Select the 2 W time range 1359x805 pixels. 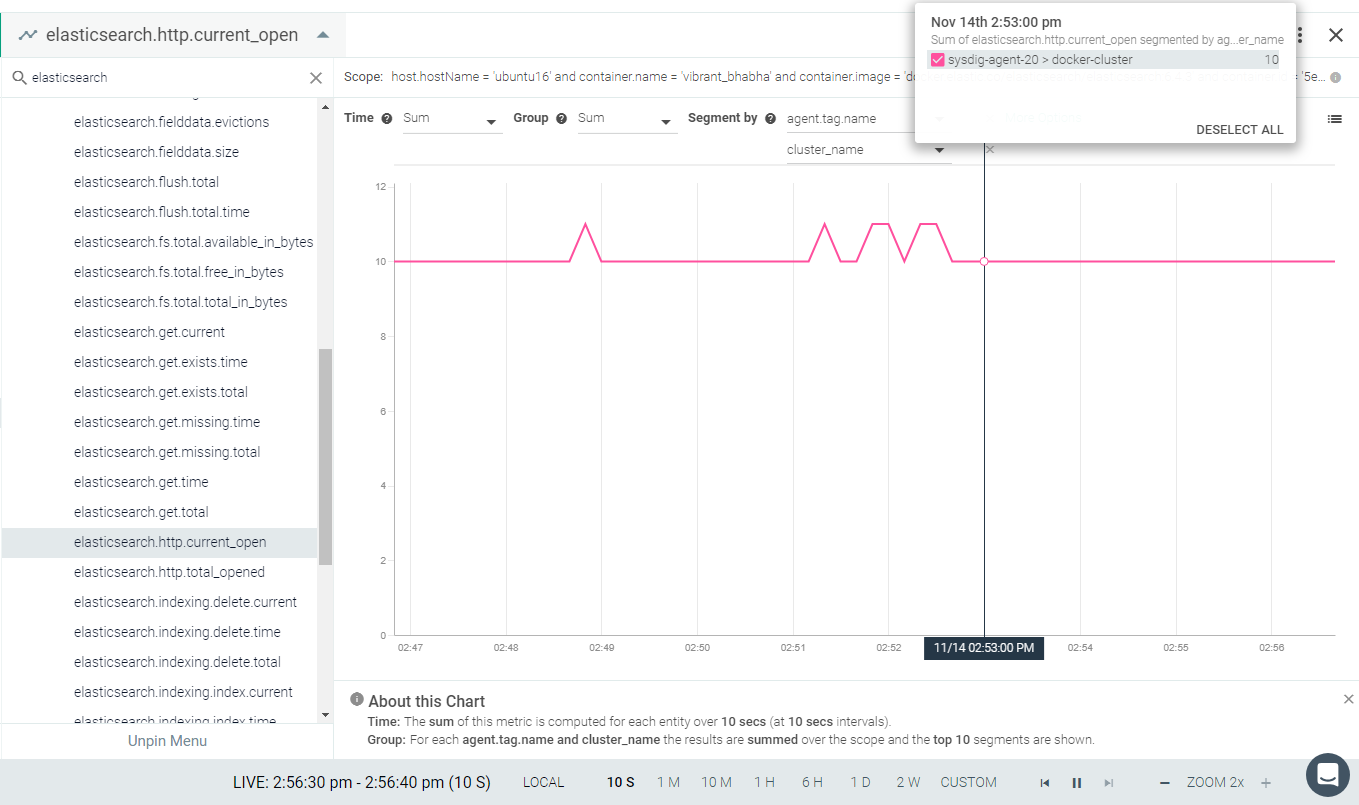(908, 783)
